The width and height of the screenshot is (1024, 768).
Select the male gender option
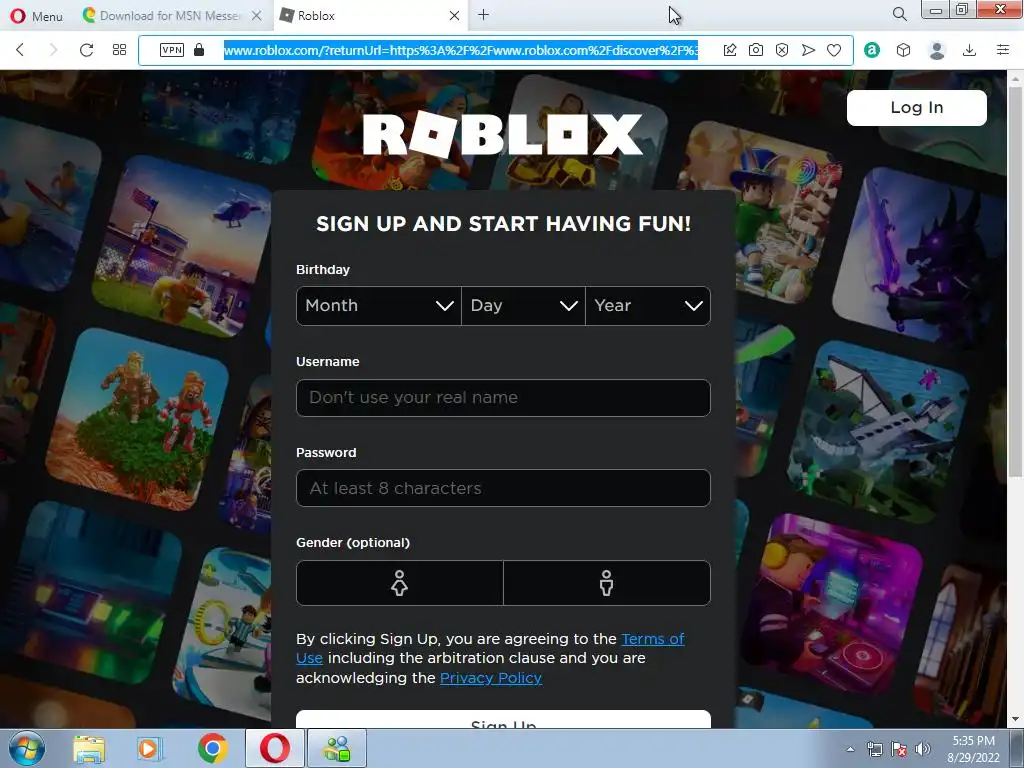click(x=607, y=583)
